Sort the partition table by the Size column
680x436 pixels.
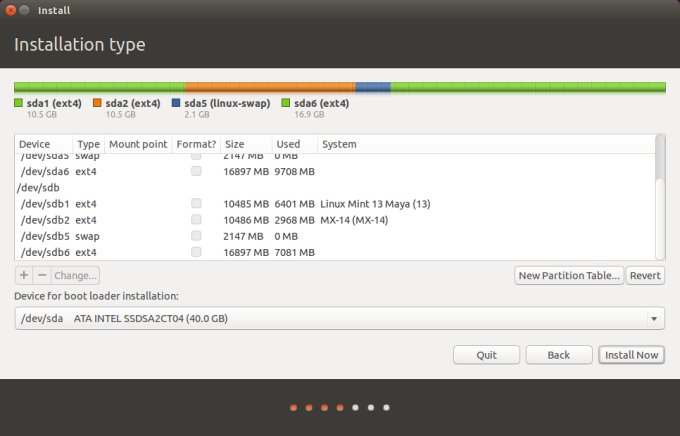pos(245,145)
